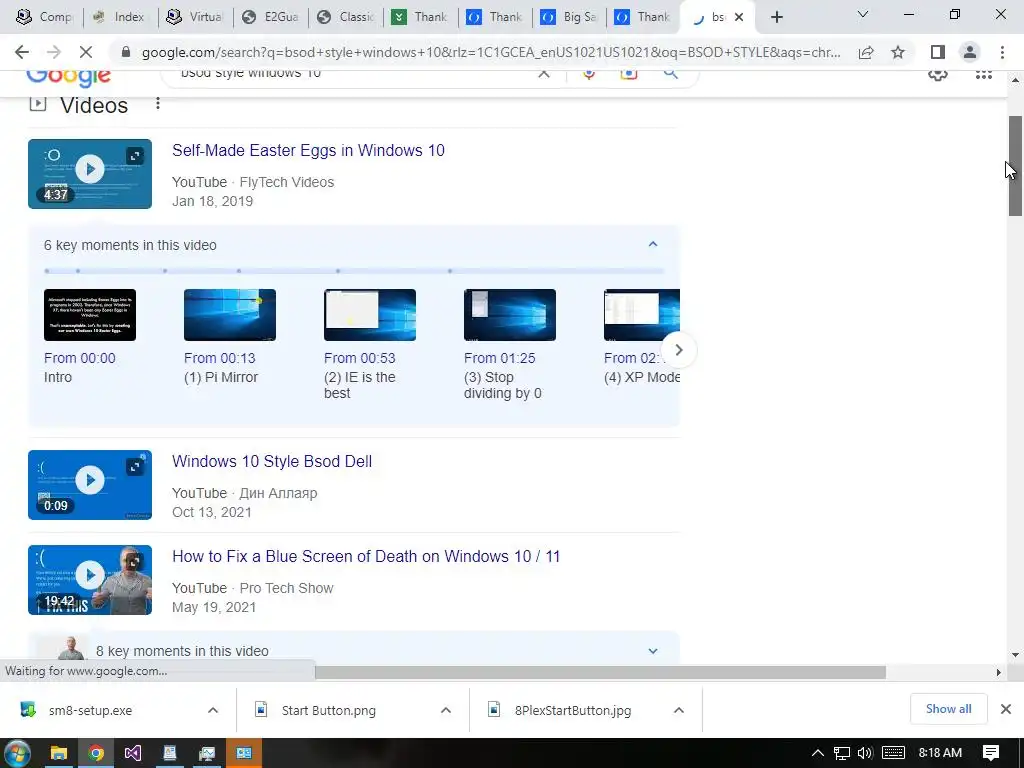Open the network tray icon
The image size is (1024, 768).
tap(841, 754)
